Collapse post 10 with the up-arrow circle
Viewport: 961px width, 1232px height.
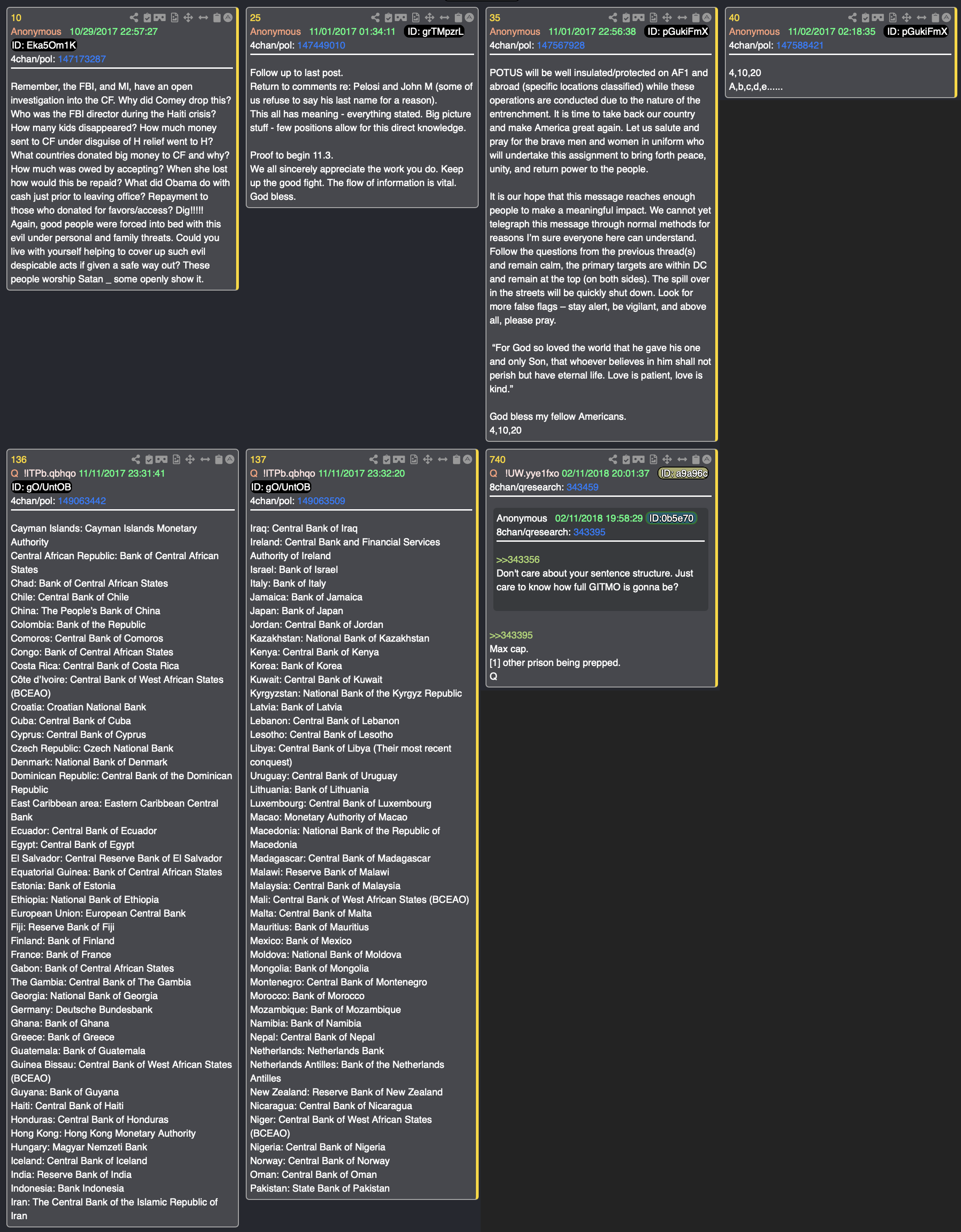pyautogui.click(x=228, y=17)
